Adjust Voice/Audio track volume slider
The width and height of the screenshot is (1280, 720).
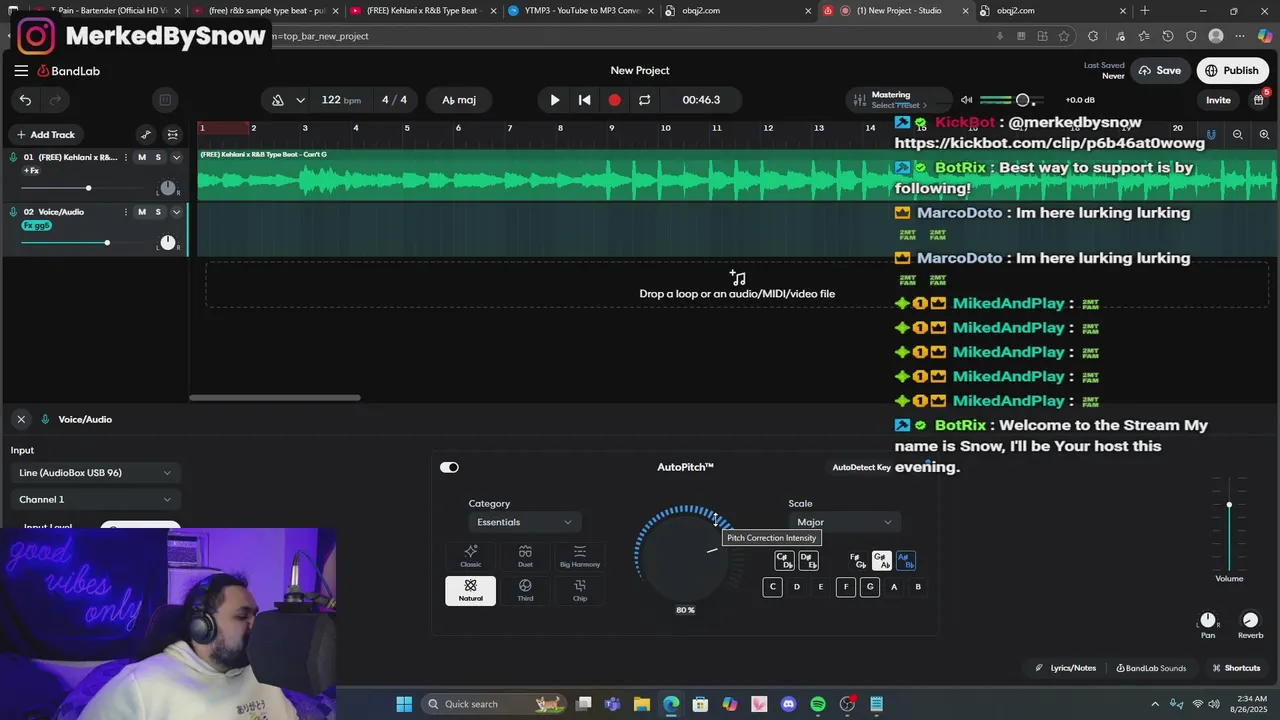pos(107,243)
